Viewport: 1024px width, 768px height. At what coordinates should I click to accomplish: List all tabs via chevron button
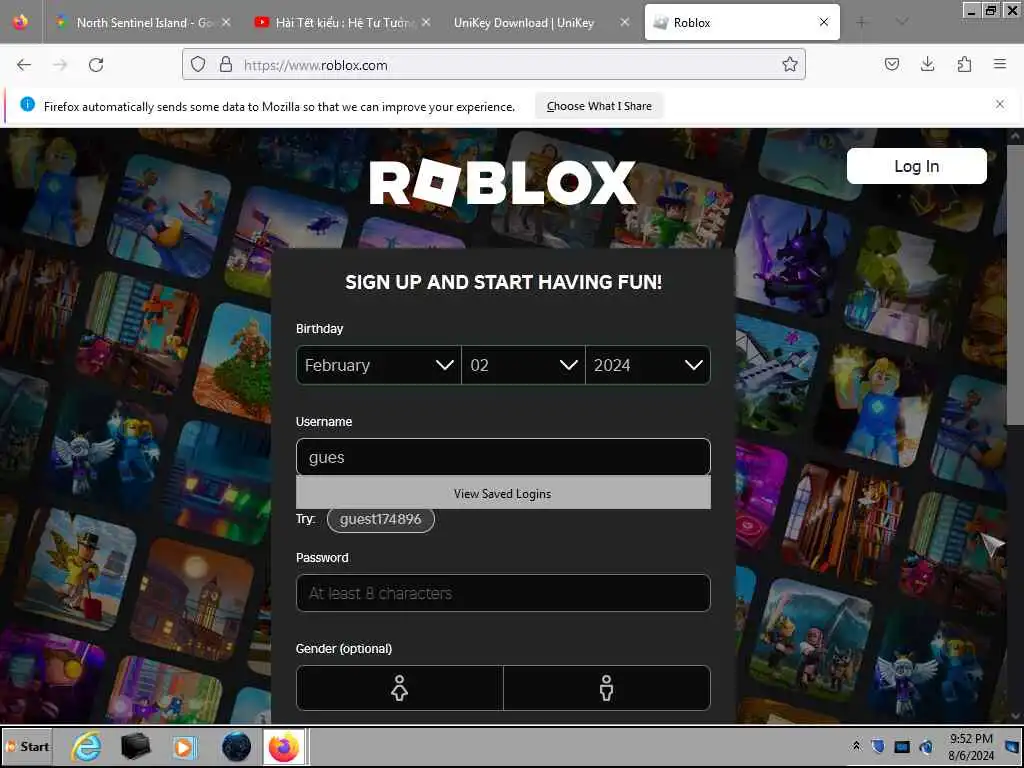tap(902, 22)
